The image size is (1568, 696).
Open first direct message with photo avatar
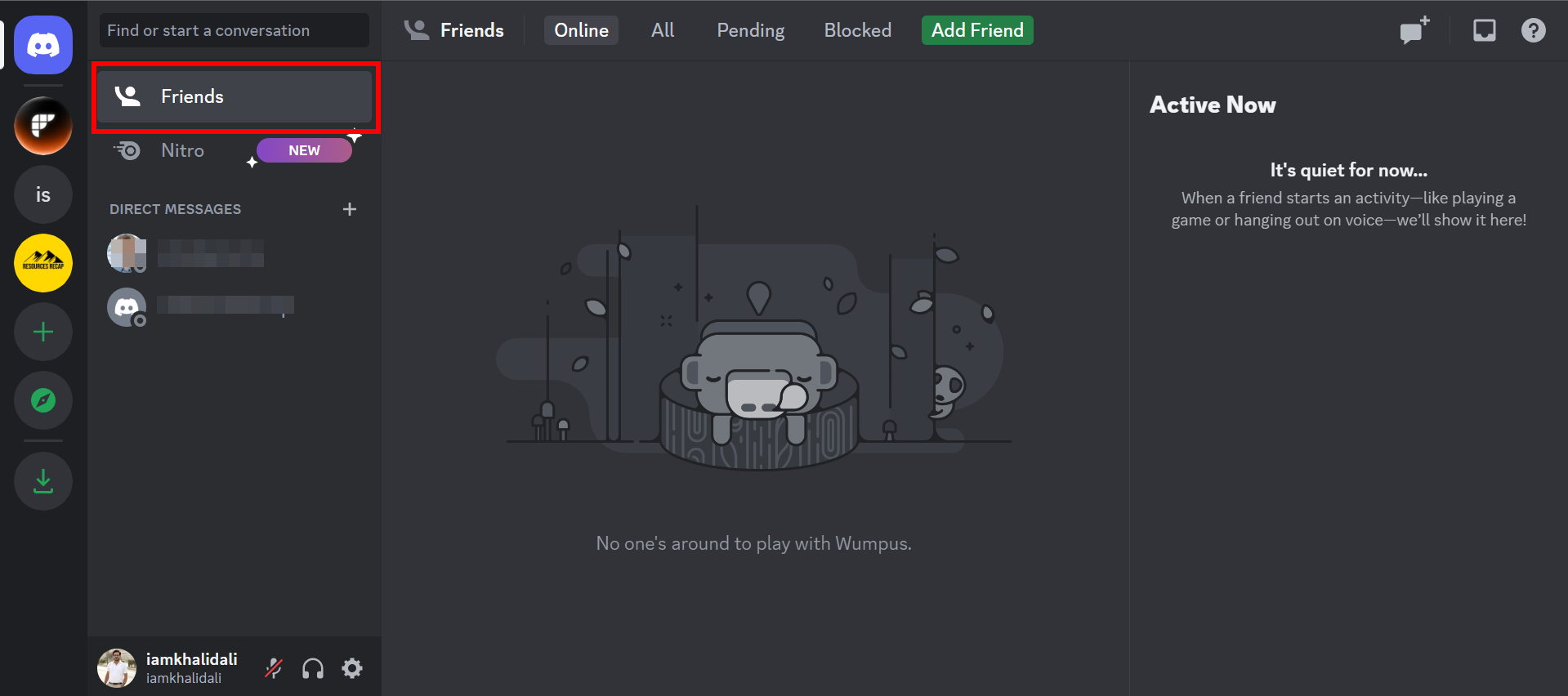point(235,253)
